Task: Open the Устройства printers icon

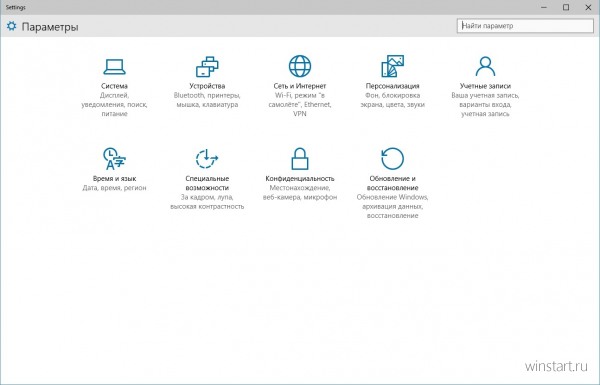Action: coord(207,67)
